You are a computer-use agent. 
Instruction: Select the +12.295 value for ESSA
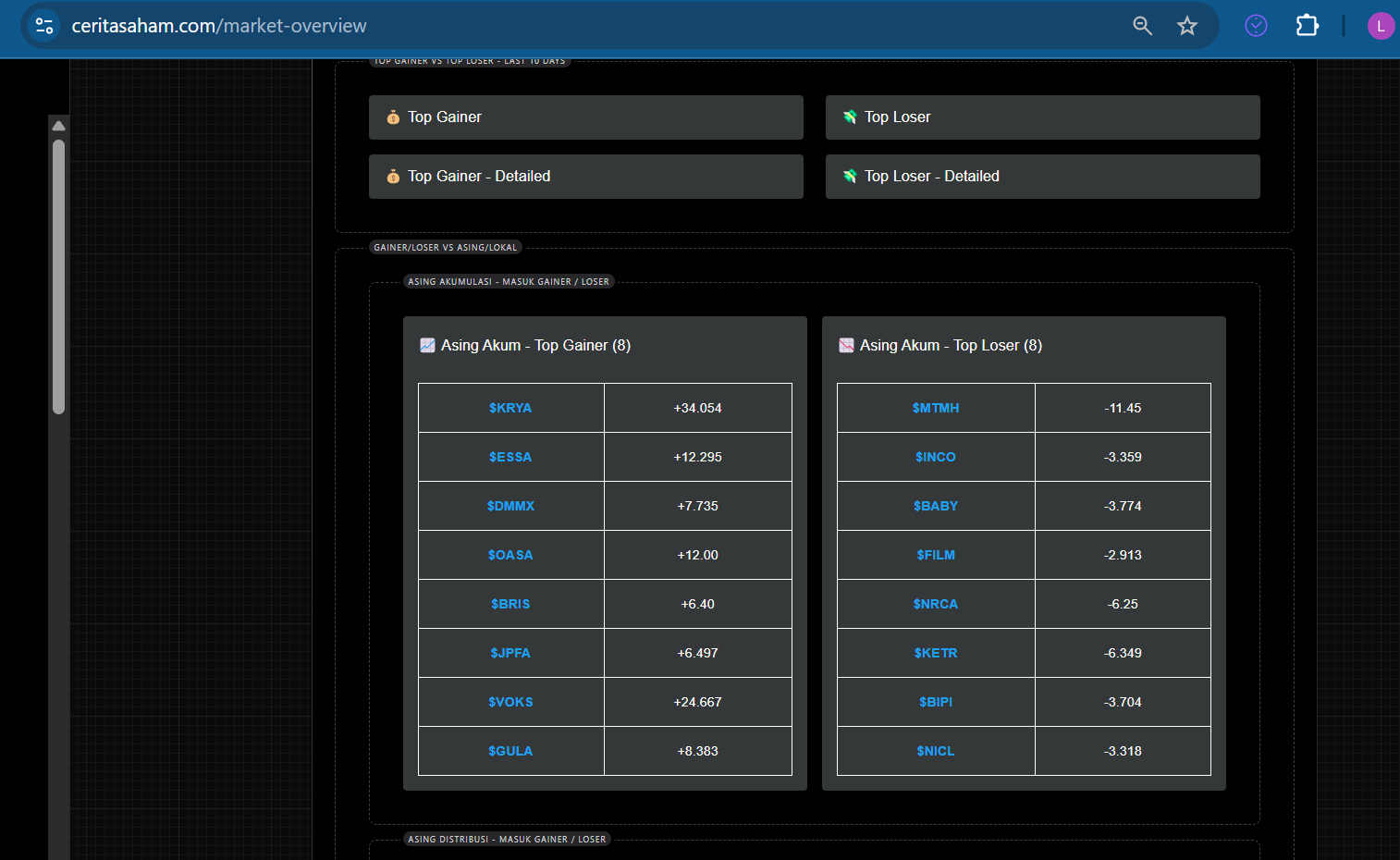[x=698, y=457]
